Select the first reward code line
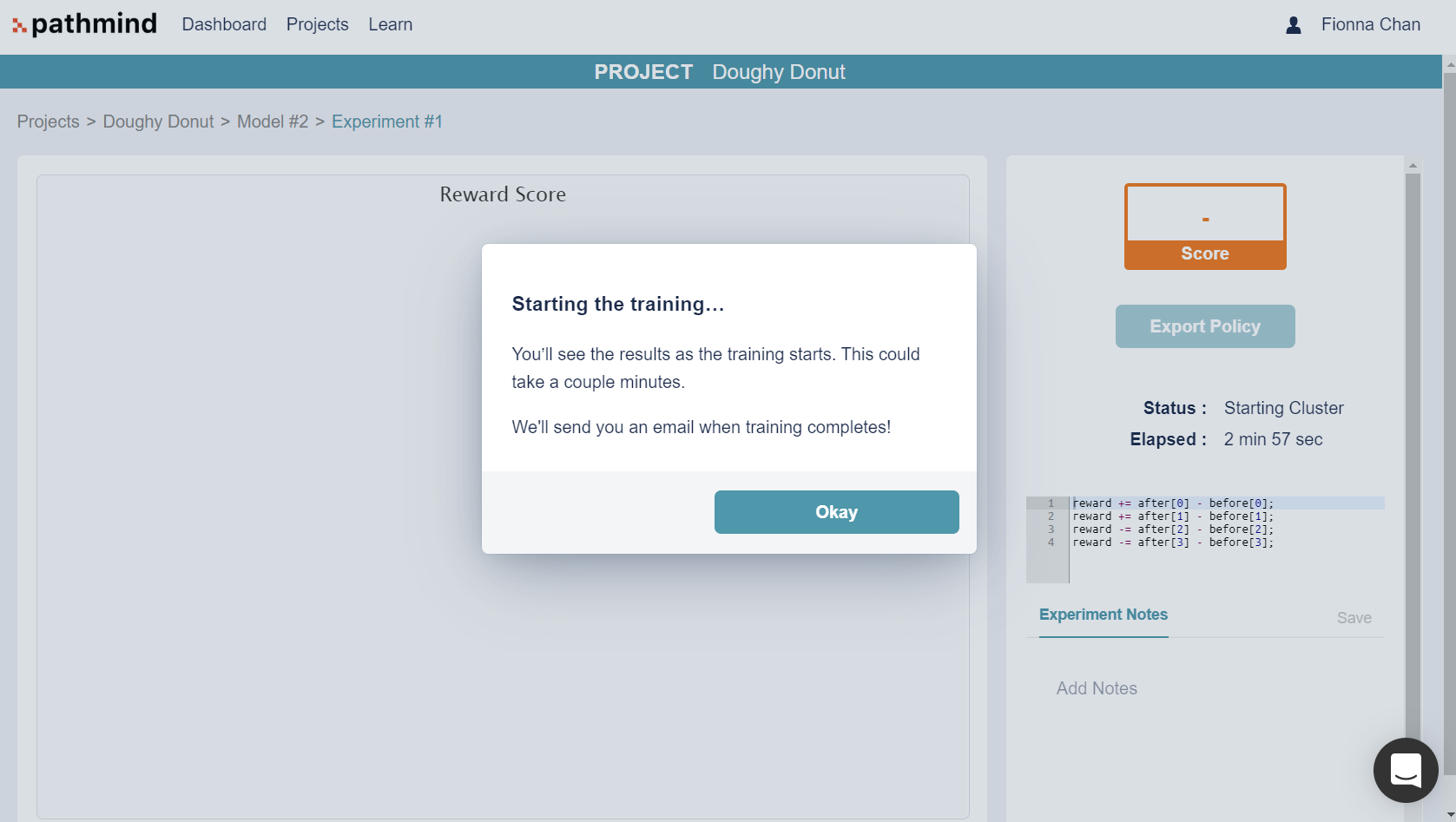 (x=1172, y=503)
